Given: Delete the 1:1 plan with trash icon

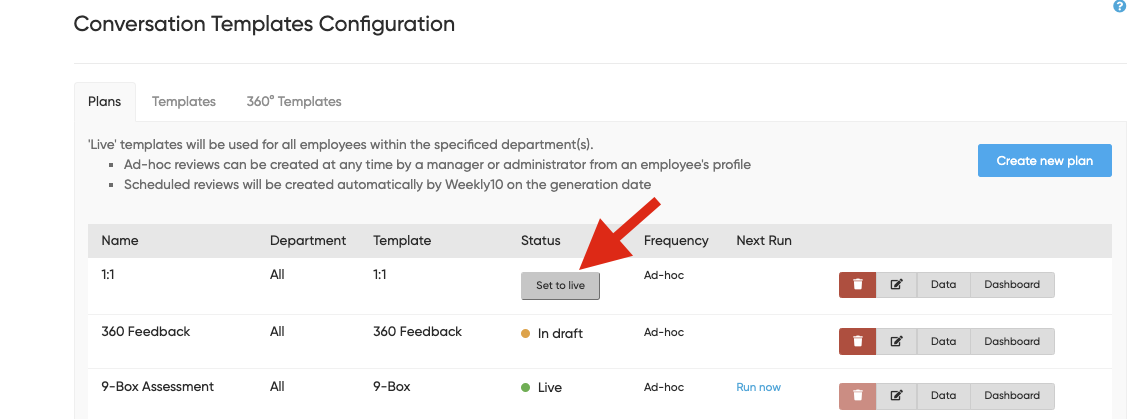Looking at the screenshot, I should pyautogui.click(x=857, y=285).
